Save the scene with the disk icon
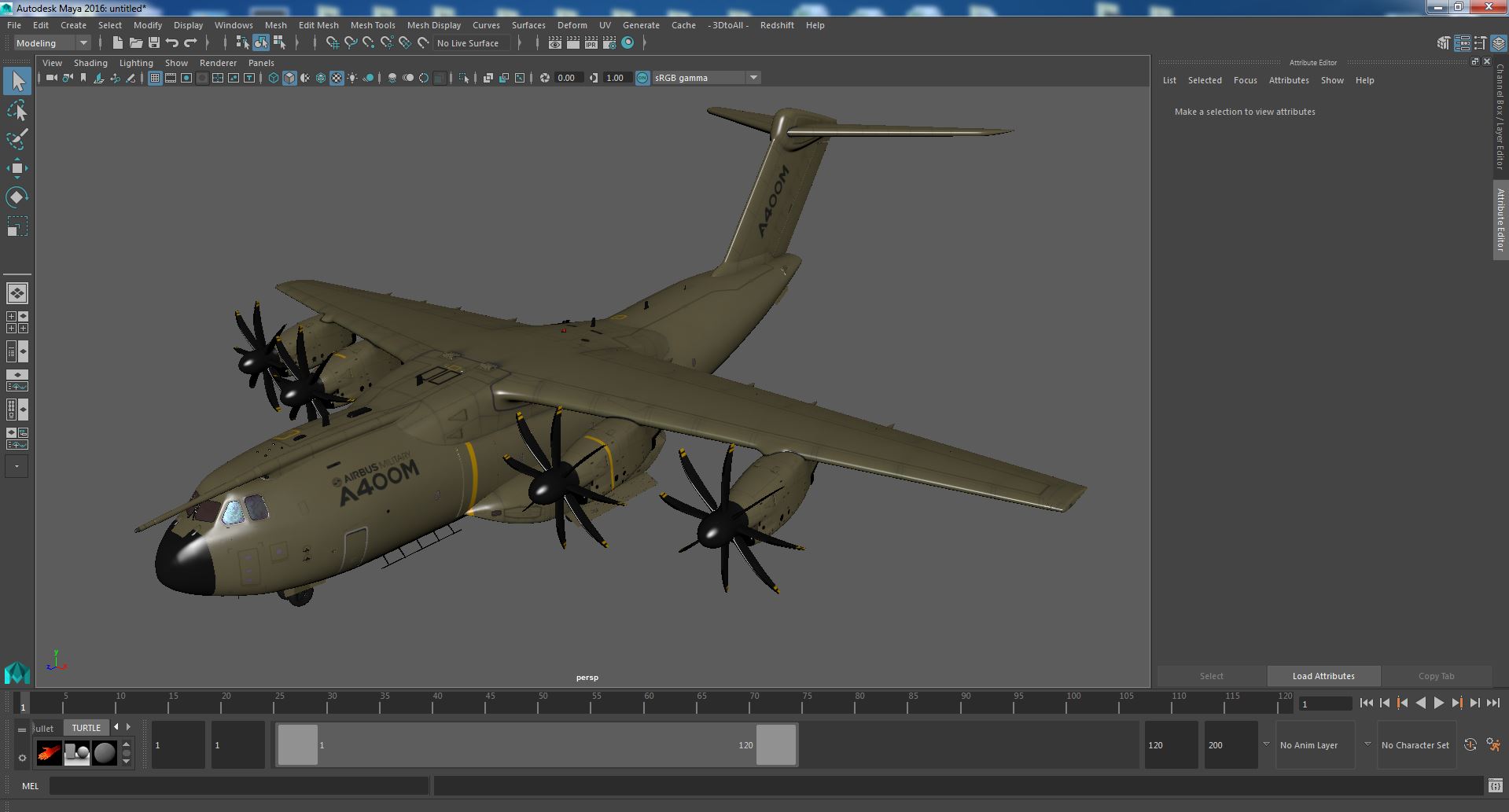Screen dimensions: 1509x812 (154, 43)
